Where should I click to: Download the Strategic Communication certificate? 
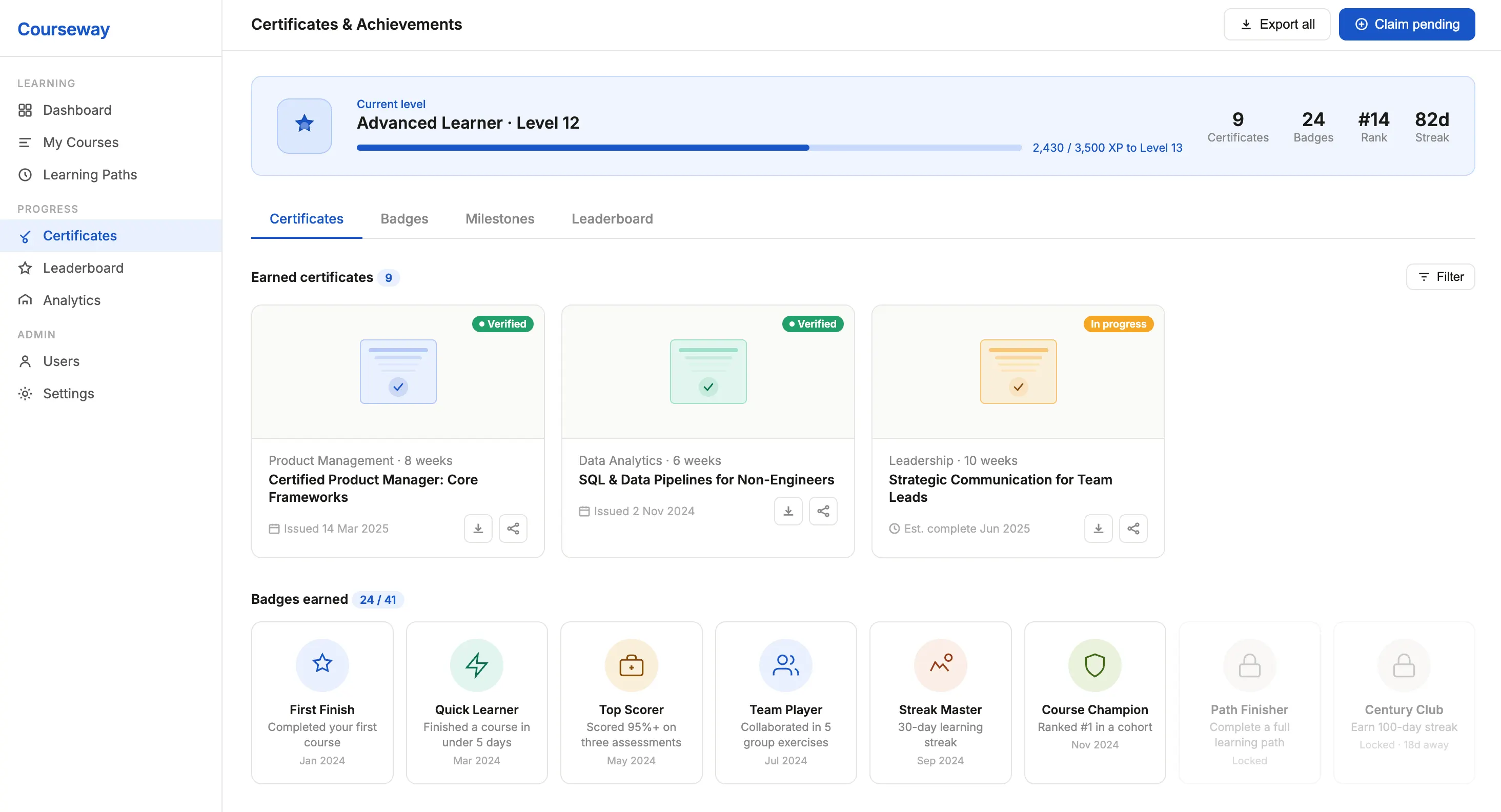[1099, 529]
